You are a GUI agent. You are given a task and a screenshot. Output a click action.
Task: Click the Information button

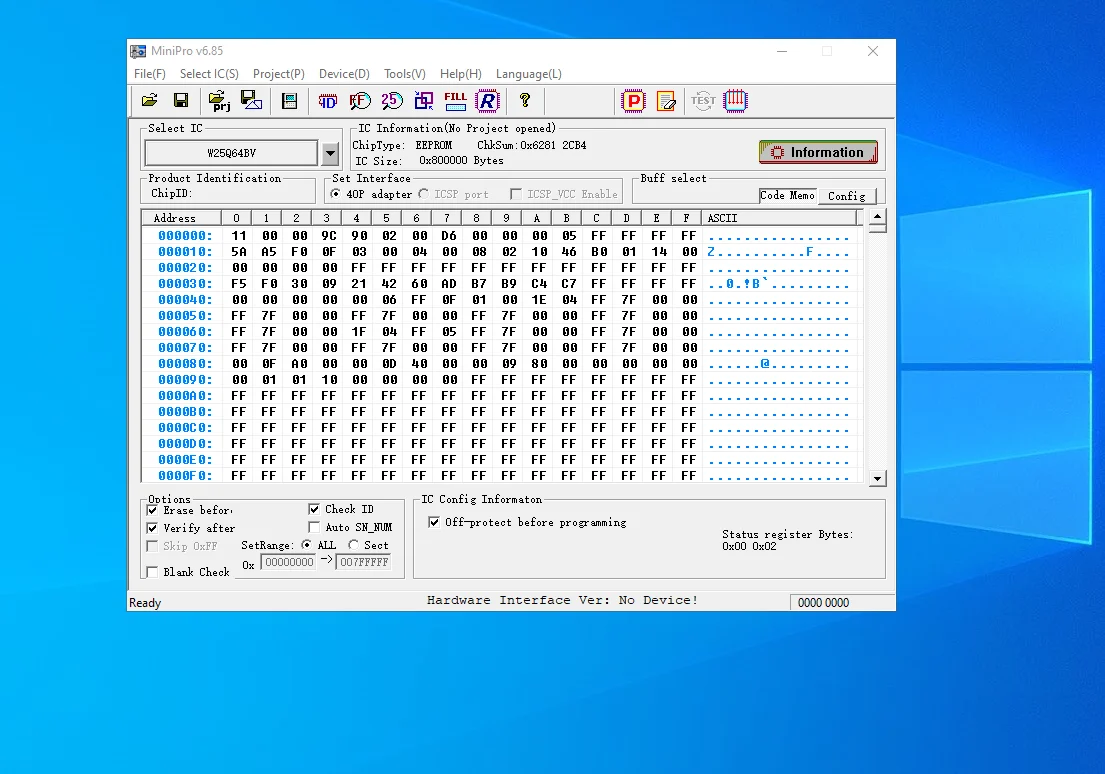[818, 152]
